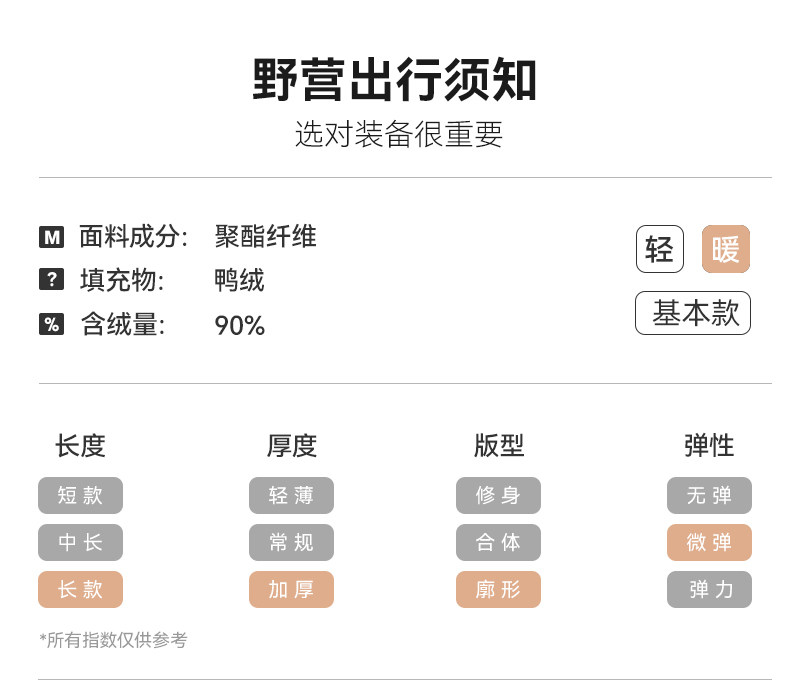
Task: Select 无弹 elasticity option
Action: pos(709,495)
